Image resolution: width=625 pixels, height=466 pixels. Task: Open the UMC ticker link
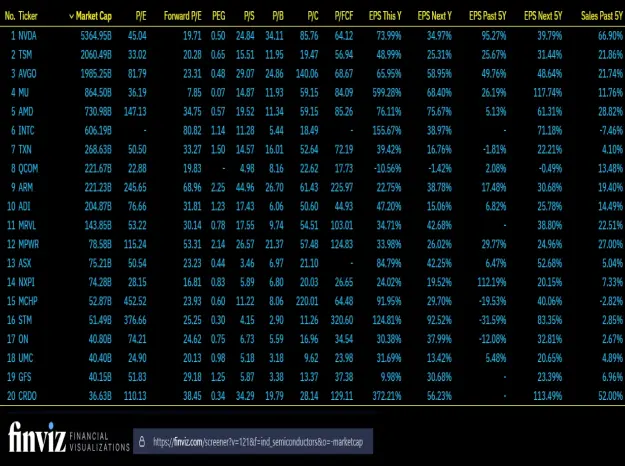coord(26,358)
